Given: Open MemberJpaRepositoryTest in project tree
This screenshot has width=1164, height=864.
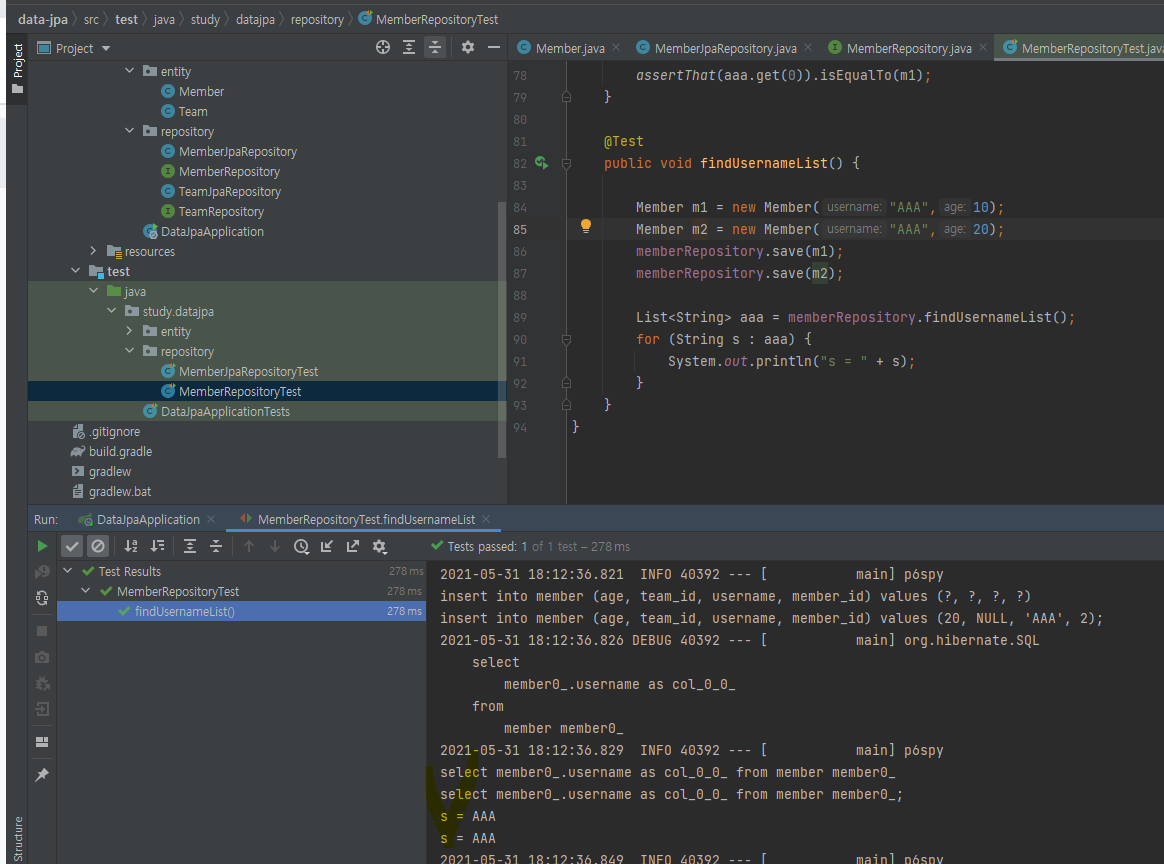Looking at the screenshot, I should click(248, 371).
